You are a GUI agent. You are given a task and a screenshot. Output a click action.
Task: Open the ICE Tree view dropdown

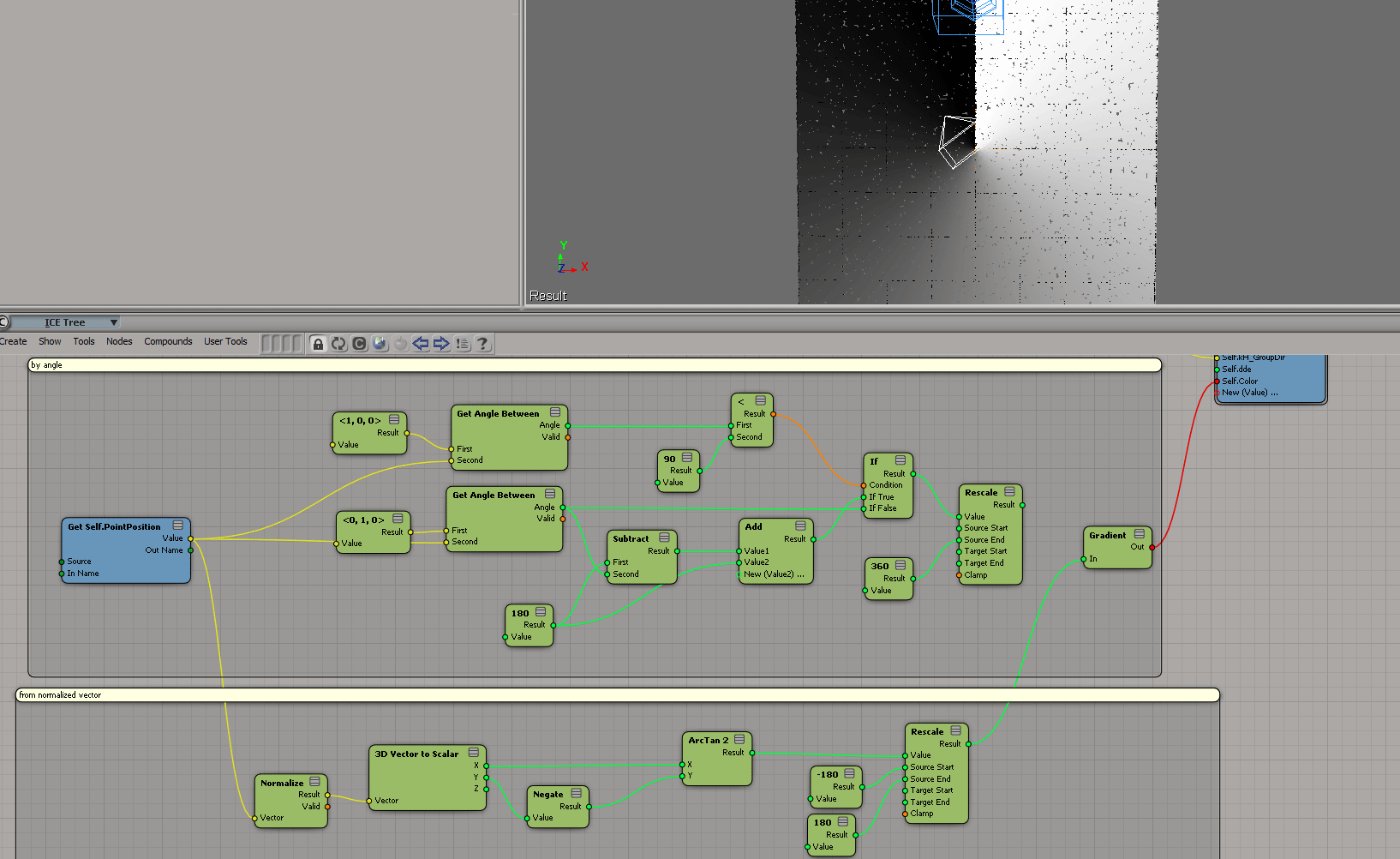pos(113,322)
